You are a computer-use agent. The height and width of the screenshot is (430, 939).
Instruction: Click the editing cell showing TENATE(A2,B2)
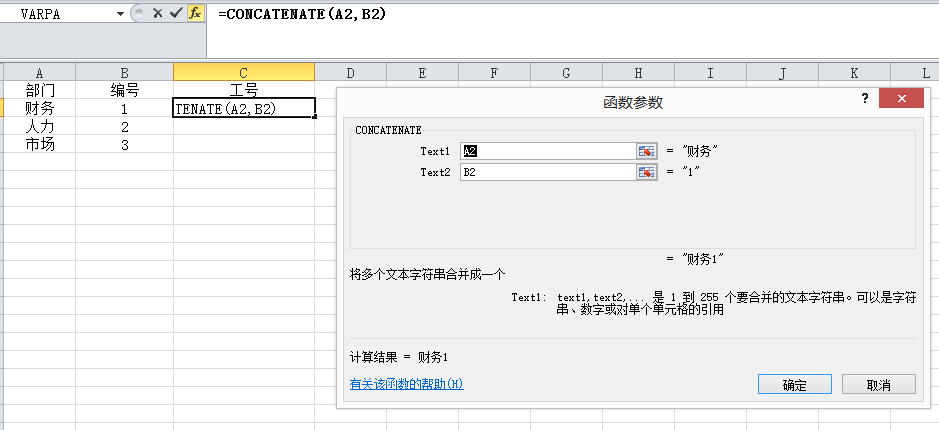pos(244,108)
